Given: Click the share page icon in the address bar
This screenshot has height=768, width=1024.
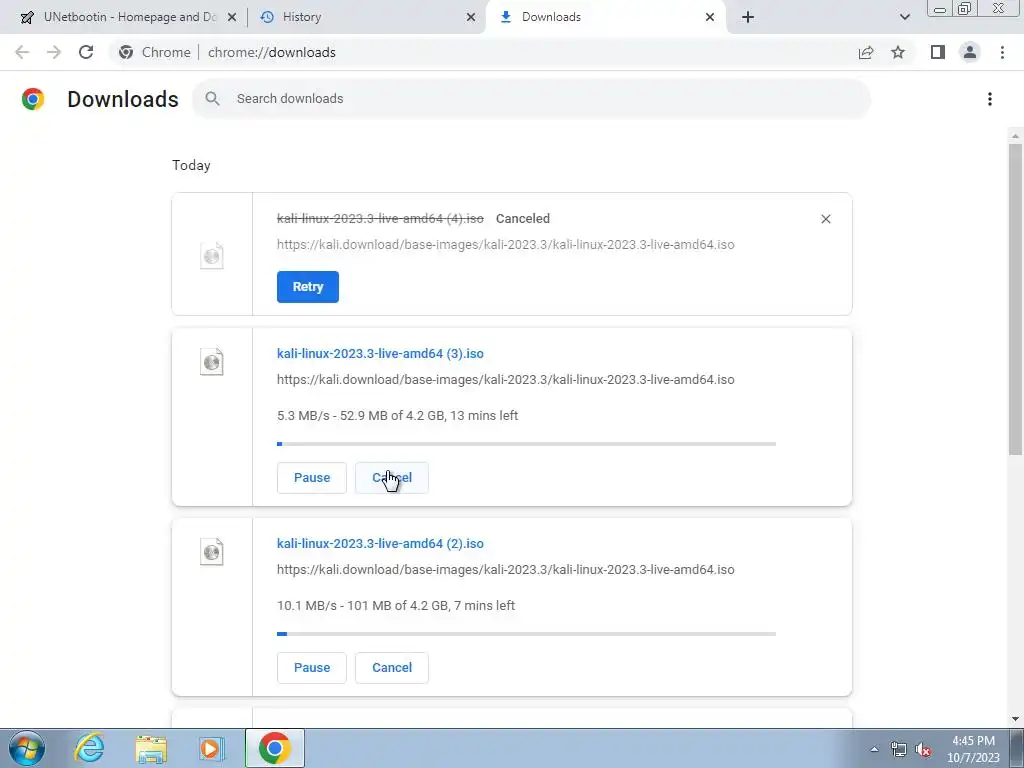Looking at the screenshot, I should click(866, 52).
